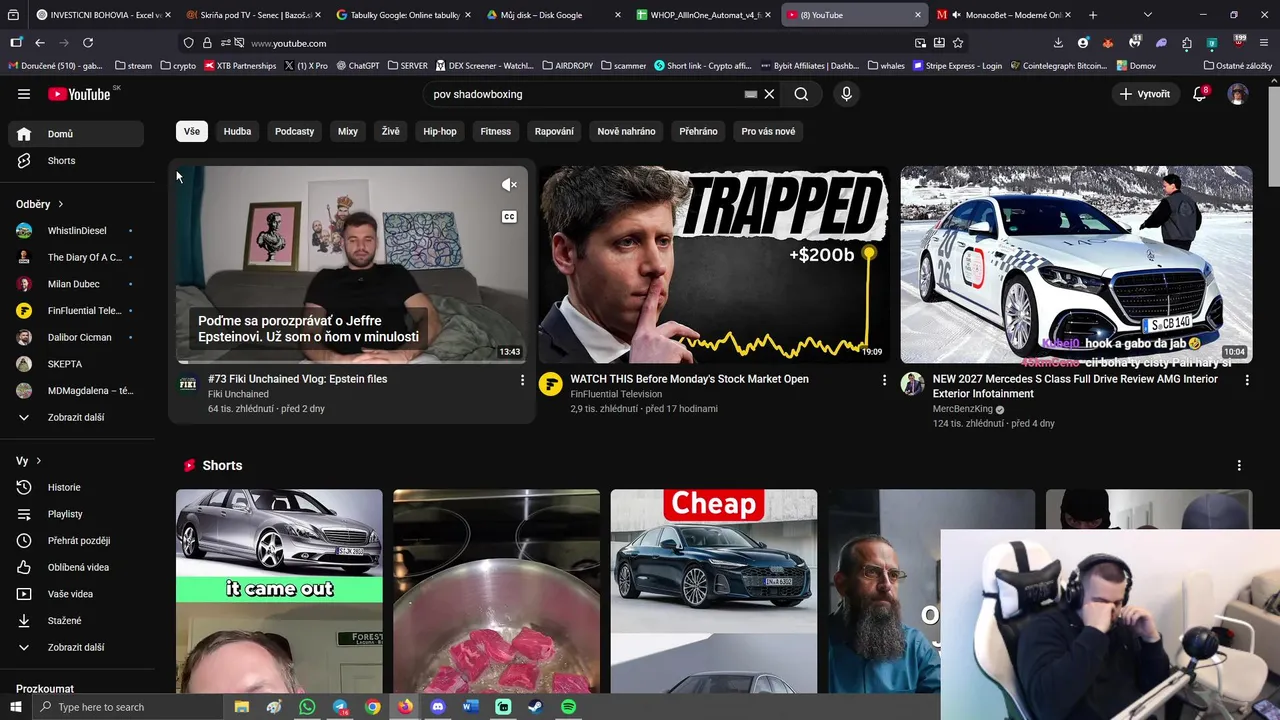The width and height of the screenshot is (1280, 720).
Task: Open Spotify from the taskbar
Action: tap(568, 707)
